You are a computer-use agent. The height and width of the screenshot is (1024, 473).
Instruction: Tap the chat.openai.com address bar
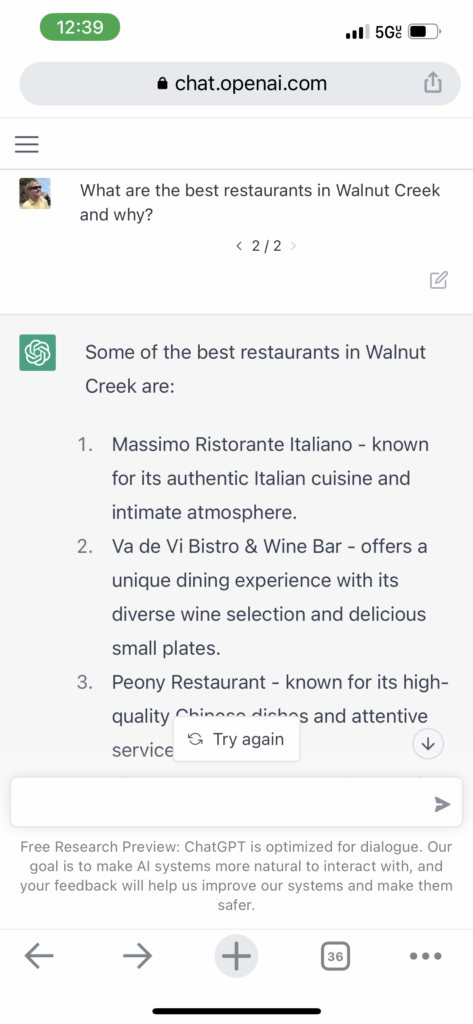coord(240,84)
